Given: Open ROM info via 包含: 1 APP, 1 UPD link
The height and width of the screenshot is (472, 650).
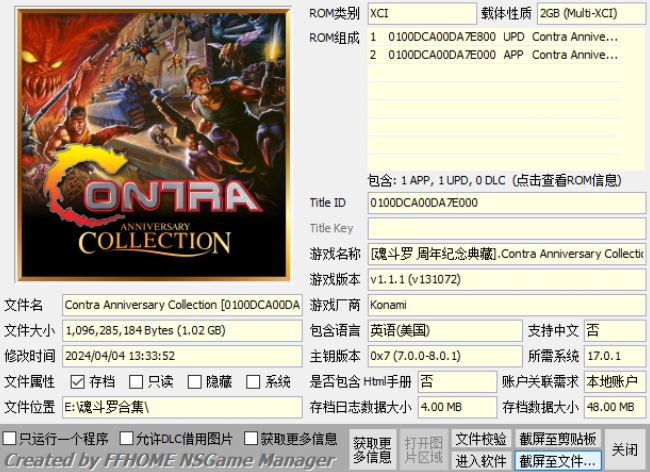Looking at the screenshot, I should (495, 181).
